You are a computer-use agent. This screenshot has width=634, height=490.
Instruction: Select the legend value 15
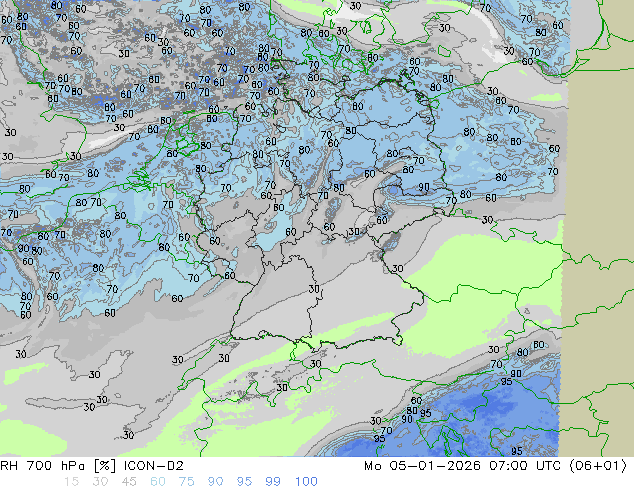(x=71, y=482)
